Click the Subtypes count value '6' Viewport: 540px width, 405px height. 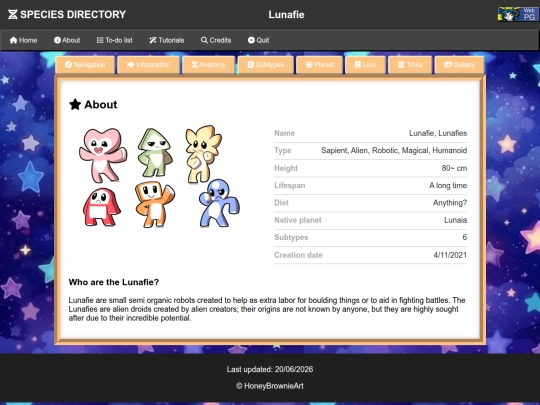(465, 237)
